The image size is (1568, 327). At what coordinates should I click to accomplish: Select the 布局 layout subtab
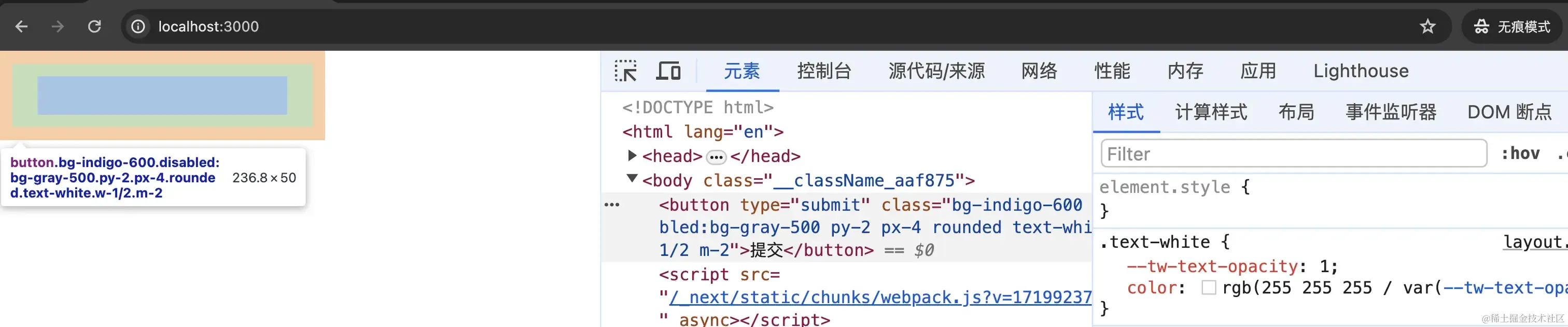pos(1296,112)
